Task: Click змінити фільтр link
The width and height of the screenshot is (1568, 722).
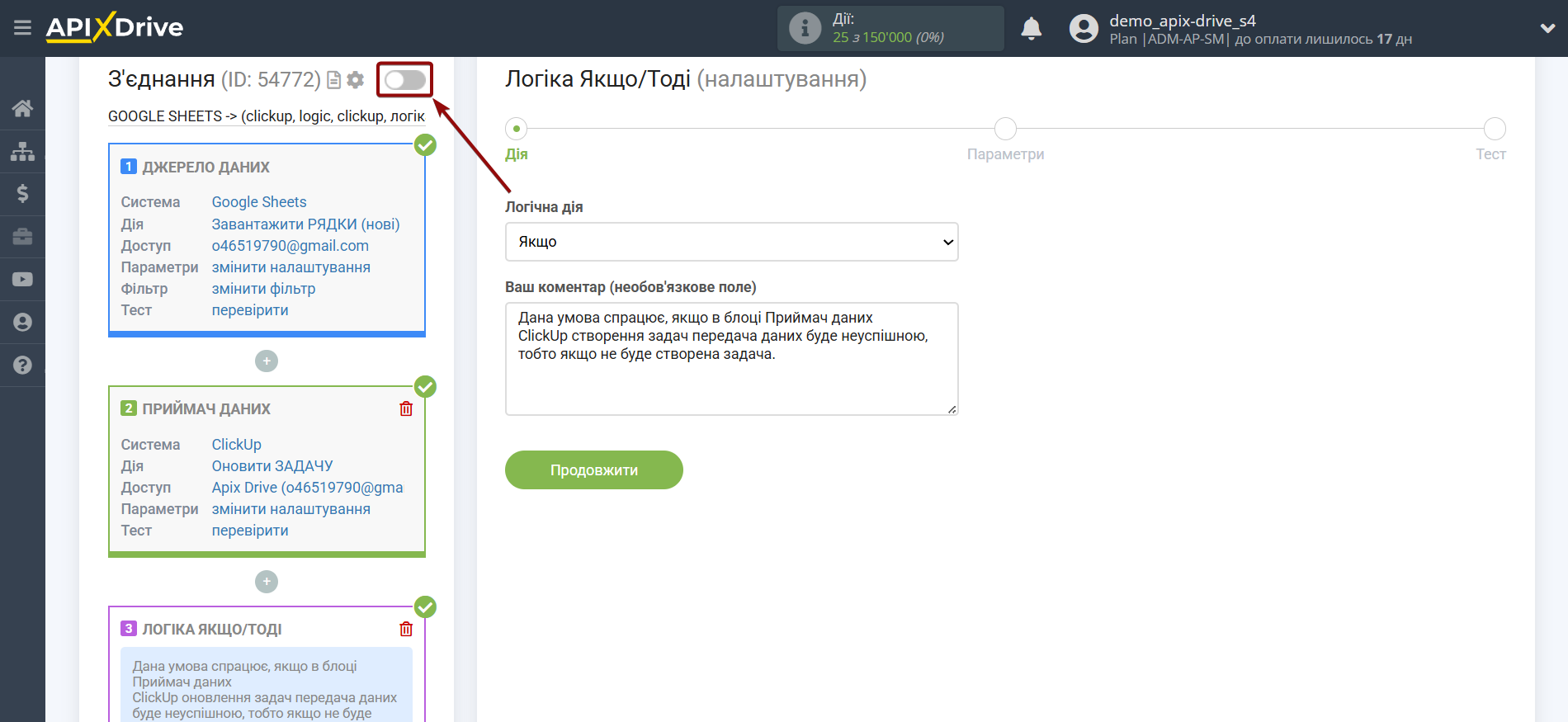Action: pyautogui.click(x=263, y=289)
